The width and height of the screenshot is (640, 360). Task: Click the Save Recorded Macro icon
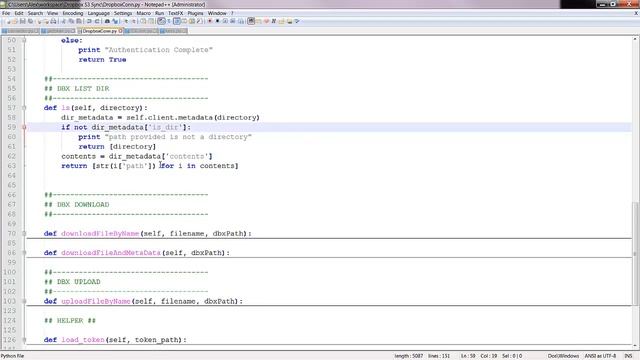[241, 21]
